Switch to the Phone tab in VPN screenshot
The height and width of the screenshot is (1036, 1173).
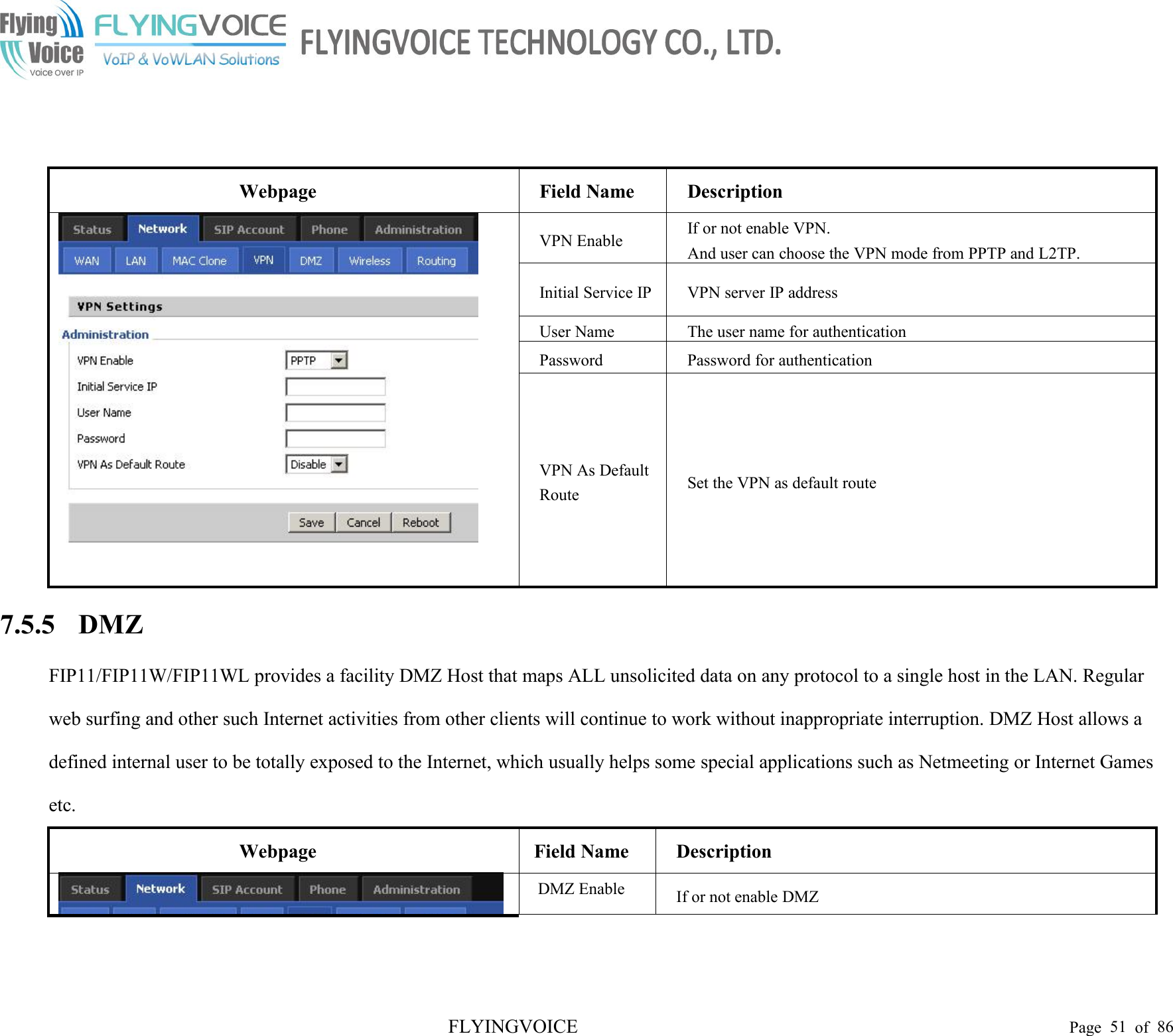[x=329, y=229]
